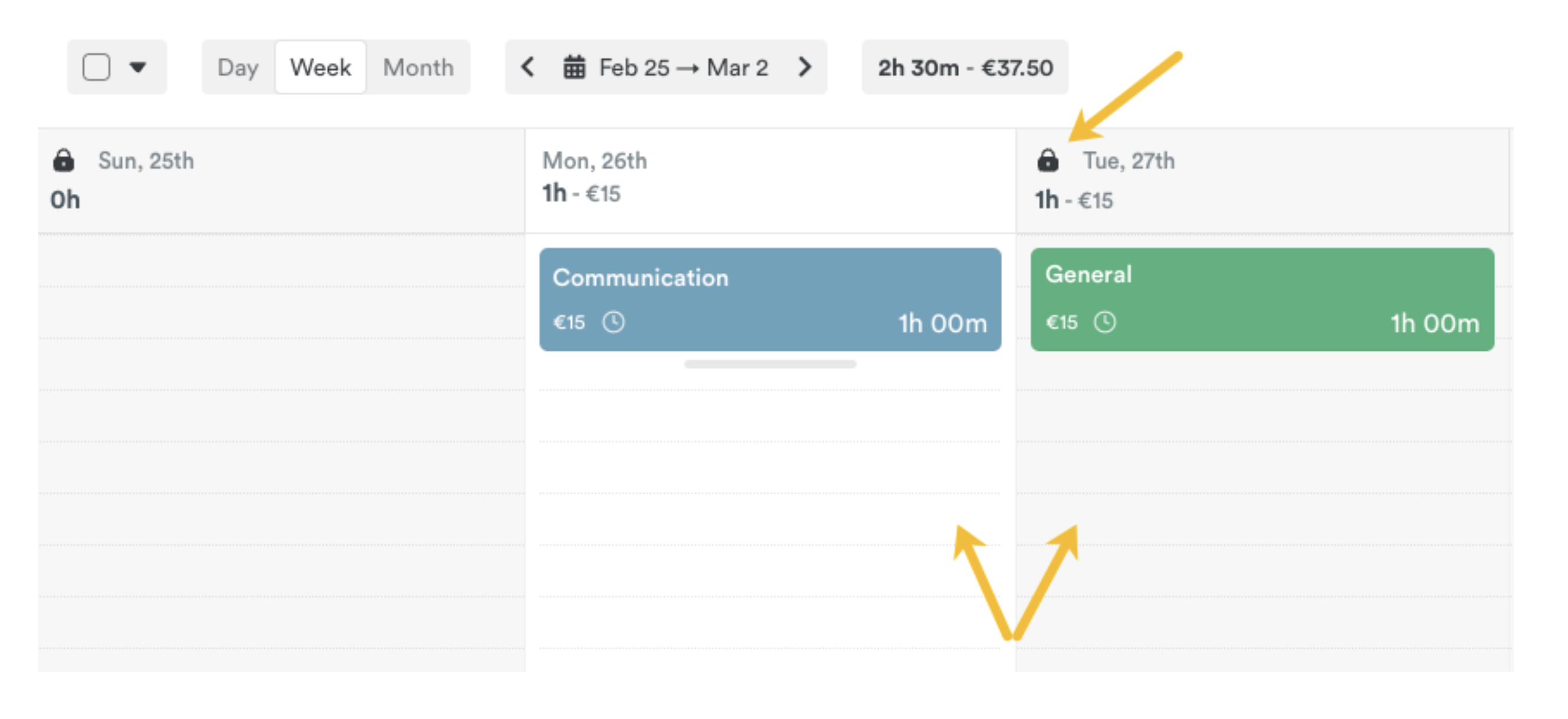The image size is (1568, 719).
Task: Switch to Month view
Action: [418, 67]
